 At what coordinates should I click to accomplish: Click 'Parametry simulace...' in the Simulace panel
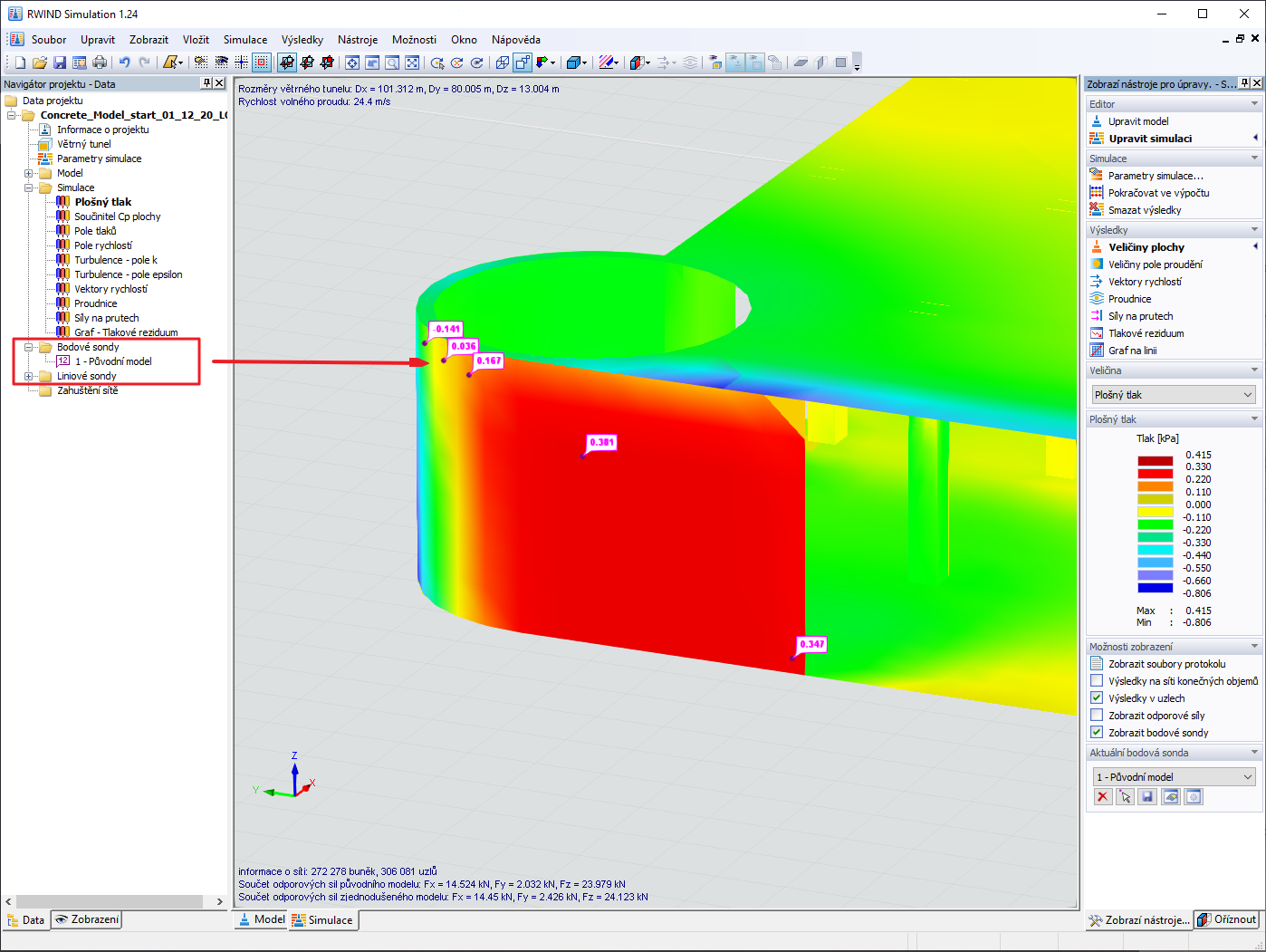(1156, 176)
